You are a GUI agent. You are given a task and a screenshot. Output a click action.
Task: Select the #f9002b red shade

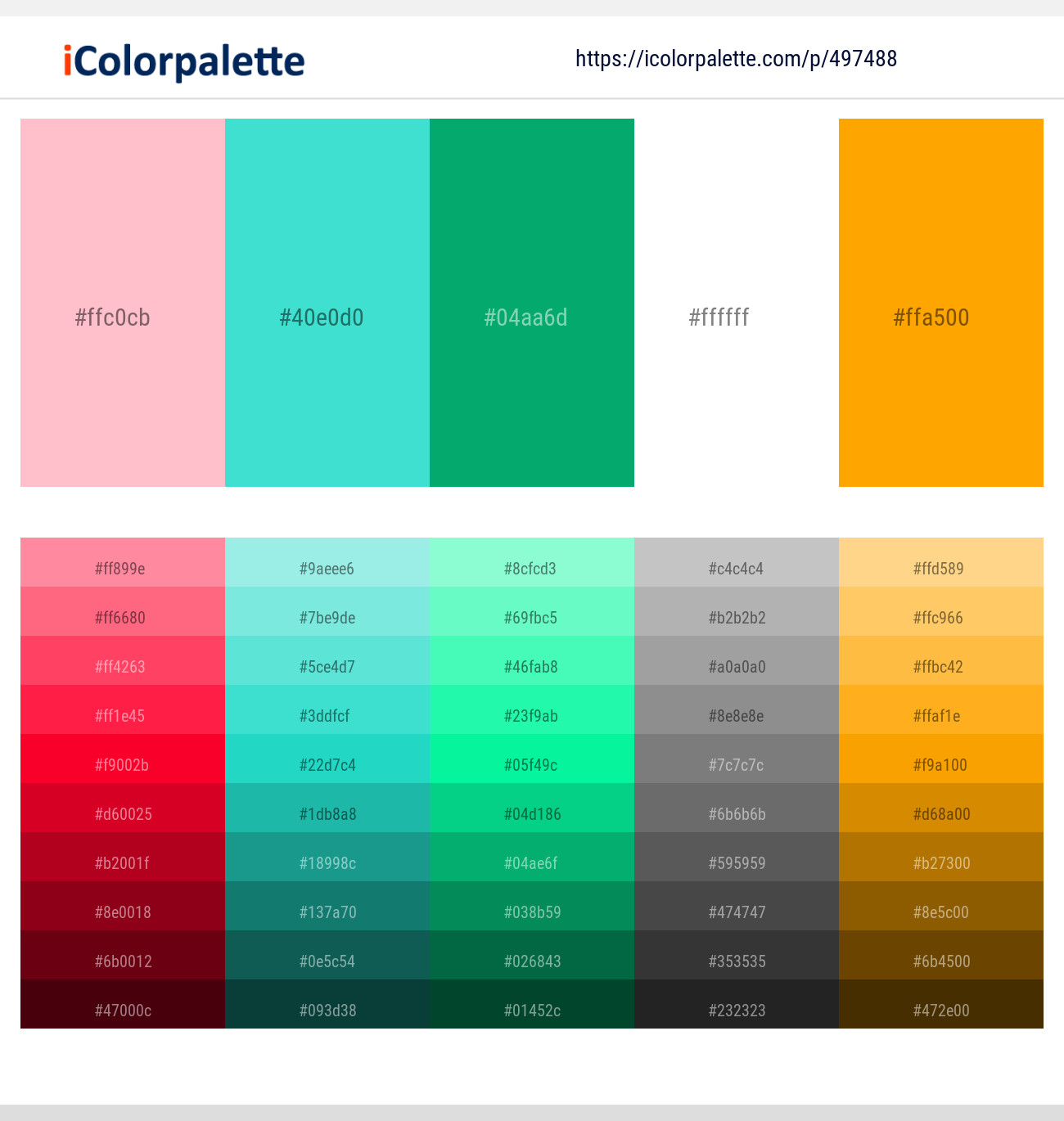pos(122,765)
